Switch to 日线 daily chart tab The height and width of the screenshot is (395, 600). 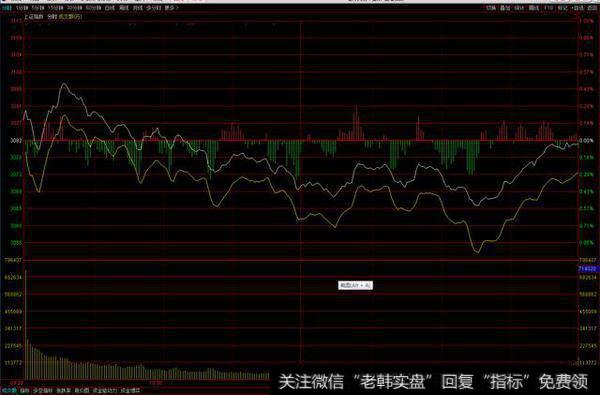[110, 8]
